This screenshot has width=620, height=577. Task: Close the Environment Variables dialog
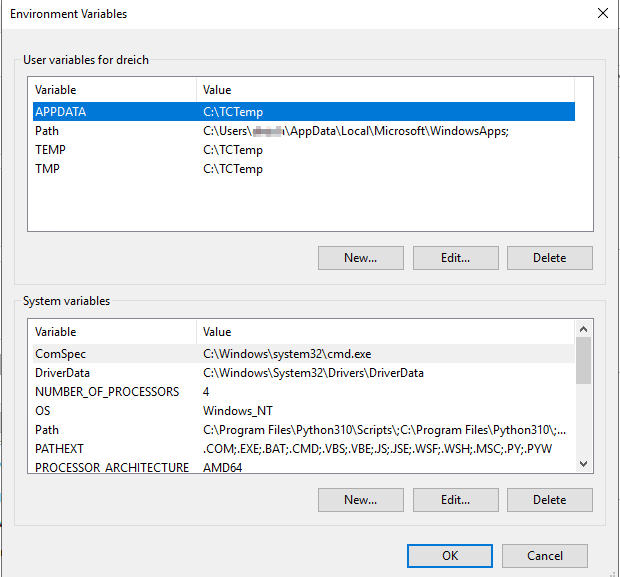602,14
